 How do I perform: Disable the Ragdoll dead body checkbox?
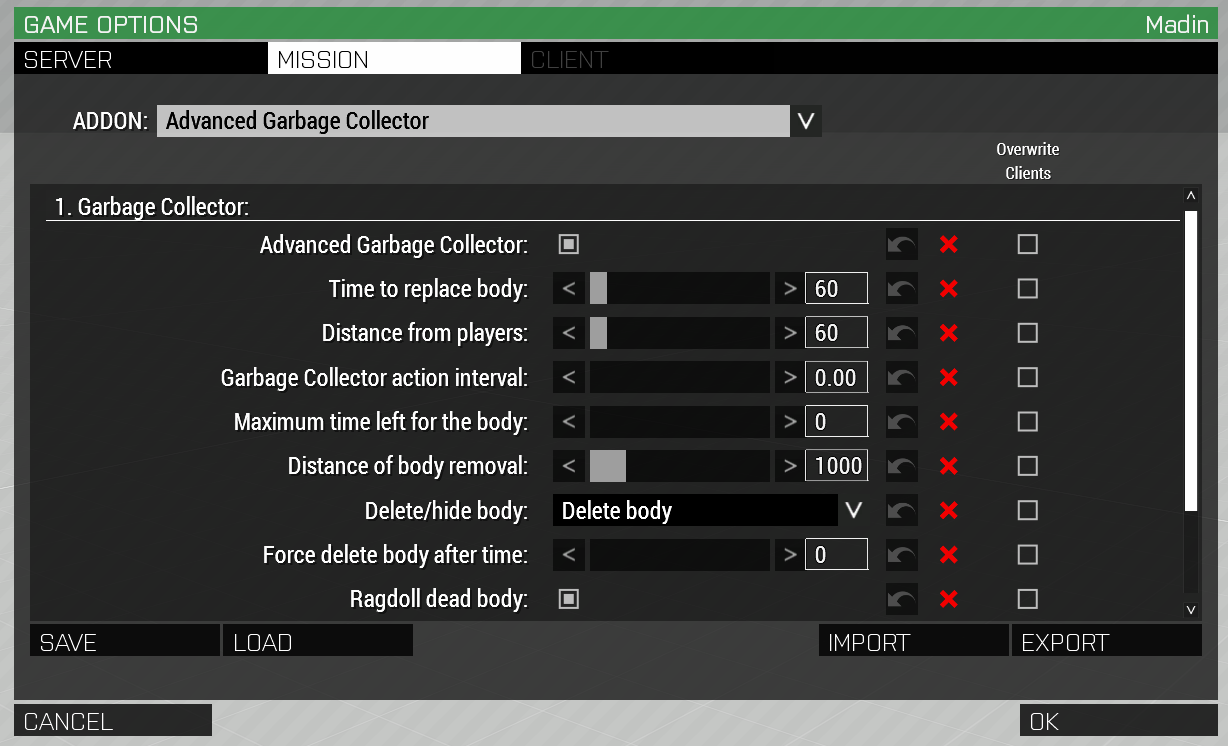tap(569, 599)
